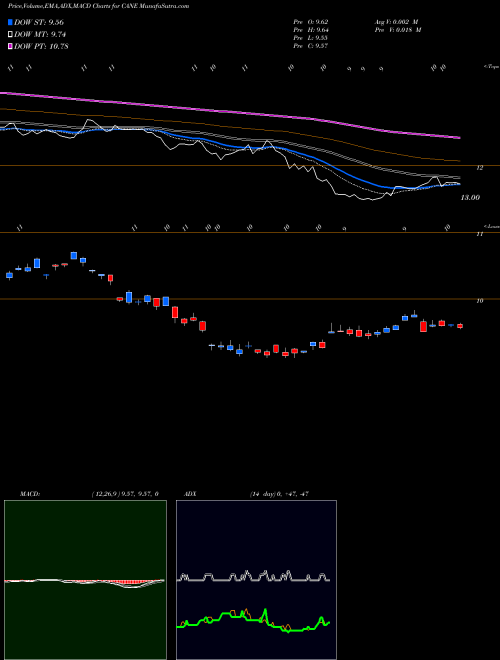The image size is (500, 660).
Task: Click the '13.00' price label
Action: click(x=470, y=197)
